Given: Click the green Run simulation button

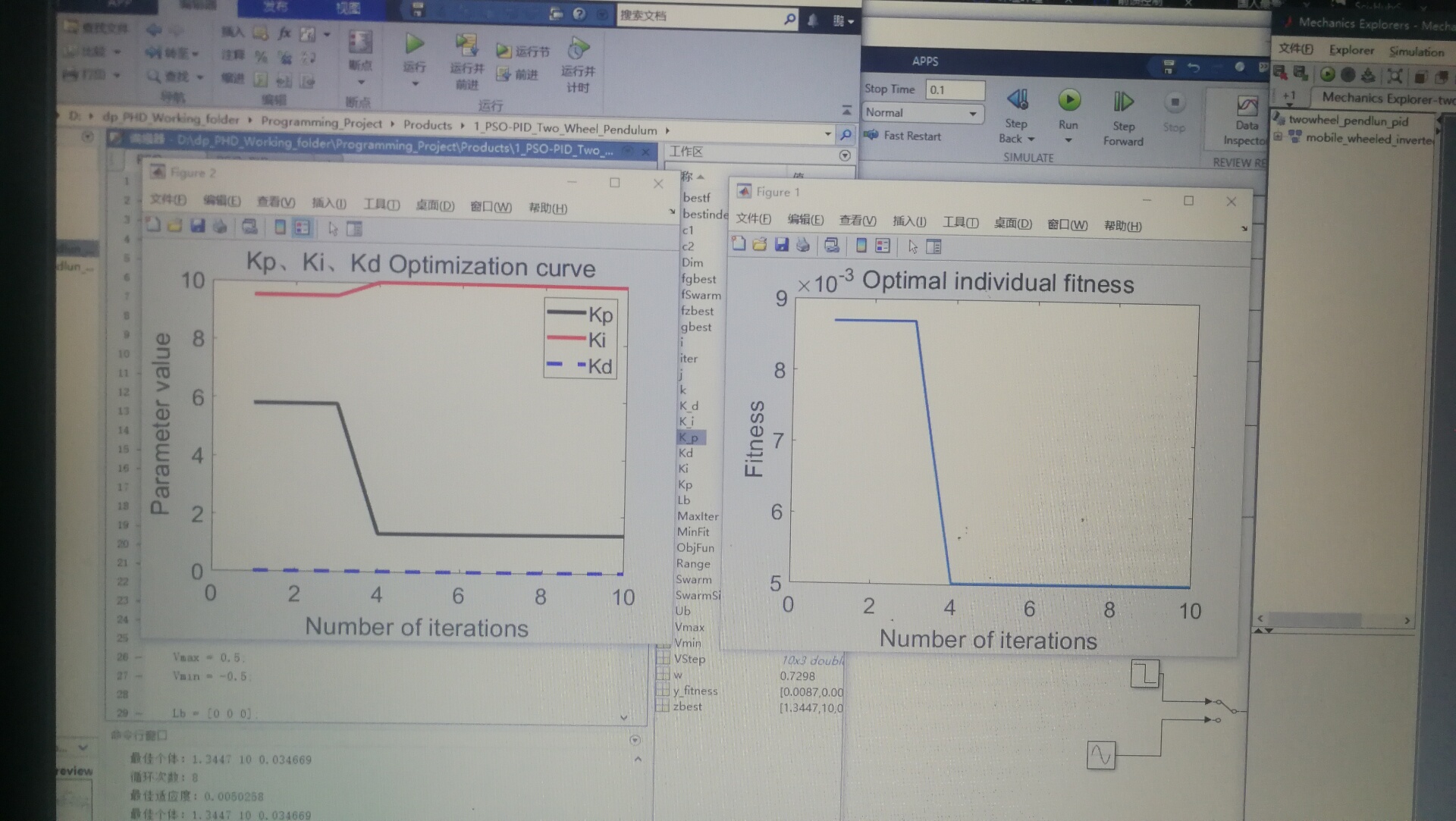Looking at the screenshot, I should tap(1068, 100).
